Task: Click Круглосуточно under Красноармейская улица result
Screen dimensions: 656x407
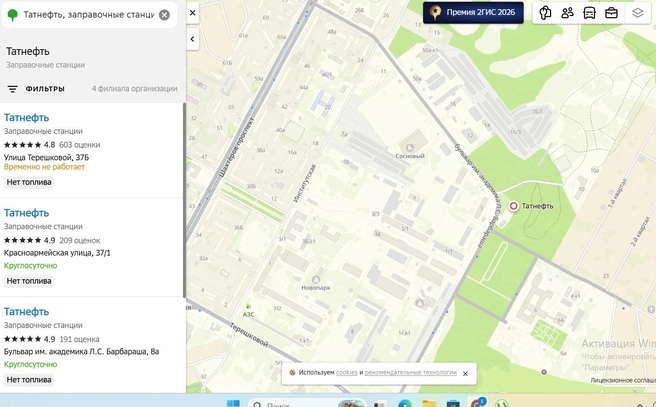Action: point(30,266)
